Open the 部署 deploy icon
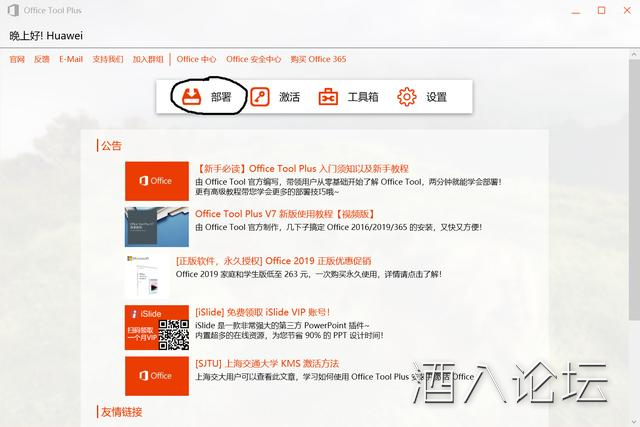Image resolution: width=640 pixels, height=427 pixels. click(191, 97)
